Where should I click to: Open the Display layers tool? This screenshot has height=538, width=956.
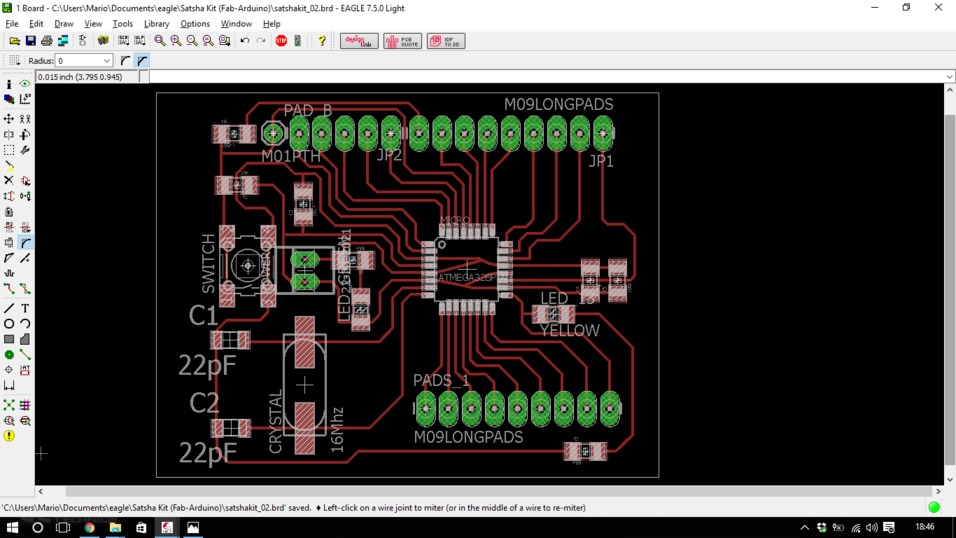[x=9, y=99]
